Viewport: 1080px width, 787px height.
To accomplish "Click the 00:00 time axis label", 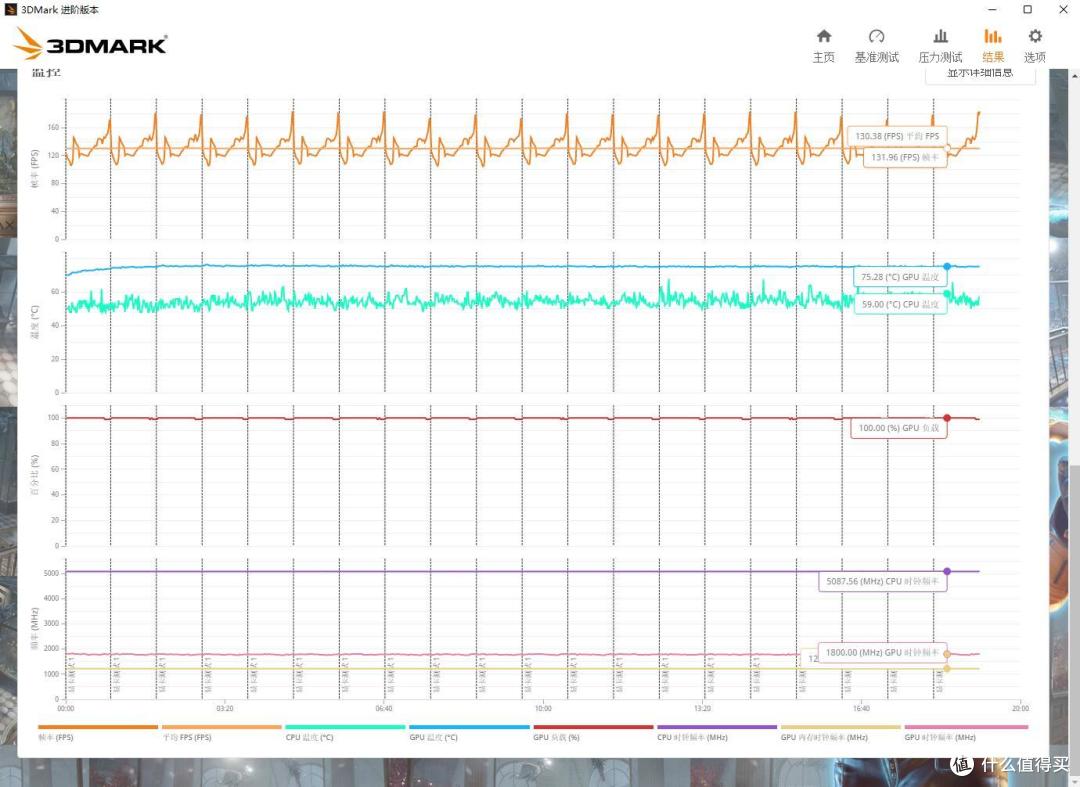I will 65,709.
